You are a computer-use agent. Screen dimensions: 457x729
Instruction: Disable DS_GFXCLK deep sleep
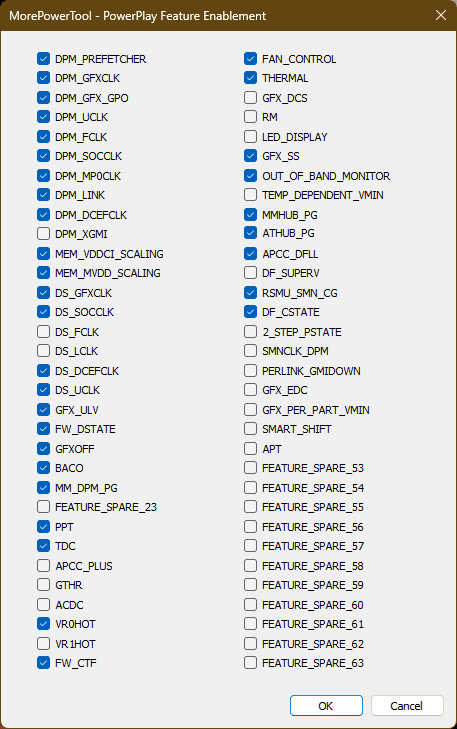click(43, 293)
